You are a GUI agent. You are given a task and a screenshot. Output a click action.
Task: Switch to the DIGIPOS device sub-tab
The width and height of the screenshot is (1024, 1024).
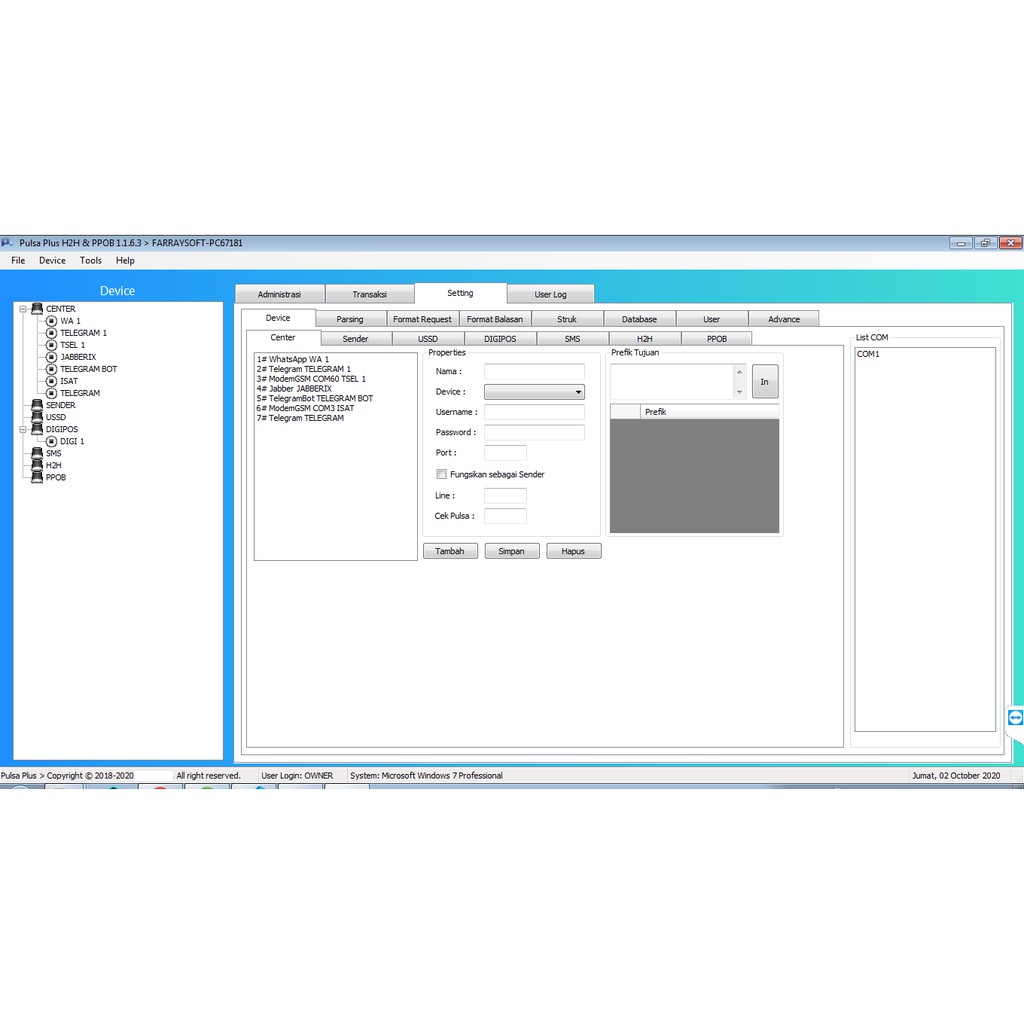click(x=500, y=338)
